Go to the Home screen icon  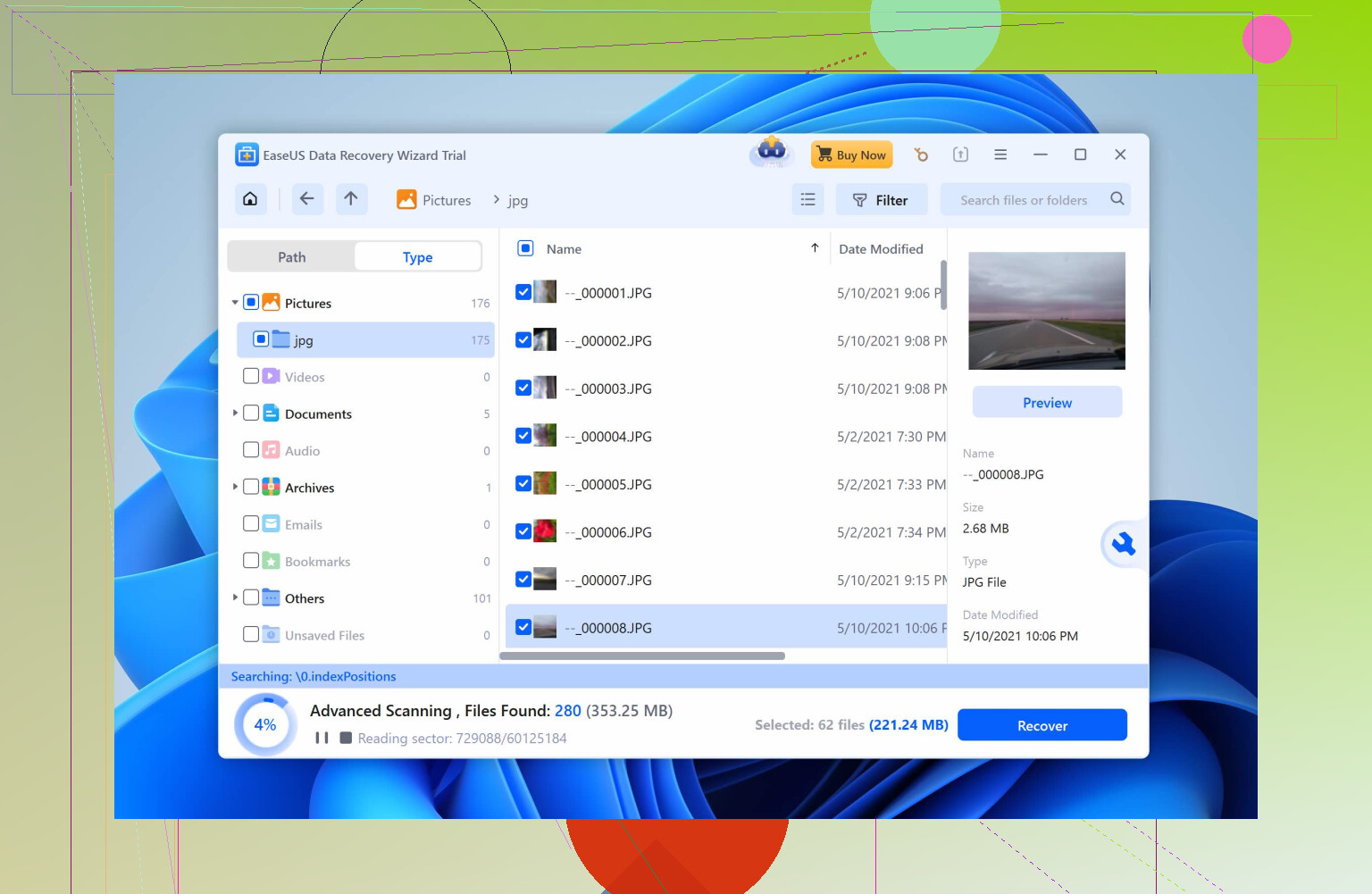coord(250,199)
